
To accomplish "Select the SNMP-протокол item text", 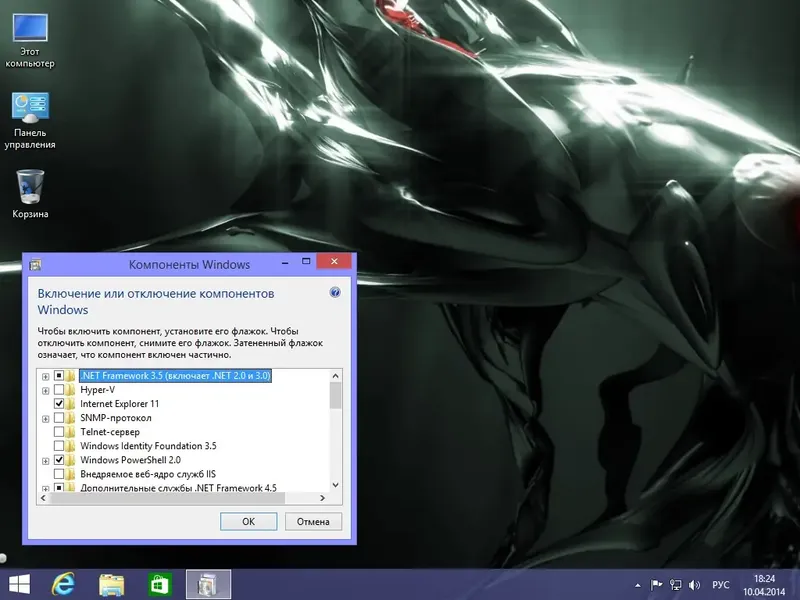I will [x=116, y=418].
